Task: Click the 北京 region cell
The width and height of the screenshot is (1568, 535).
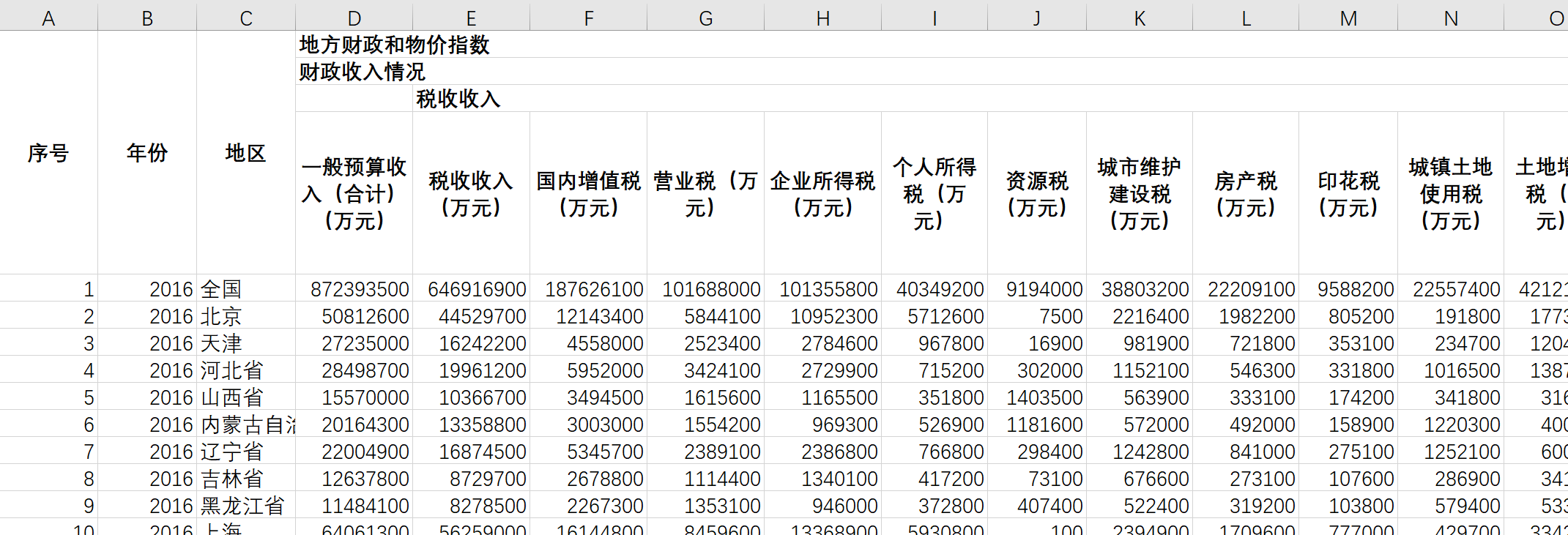Action: pos(246,316)
